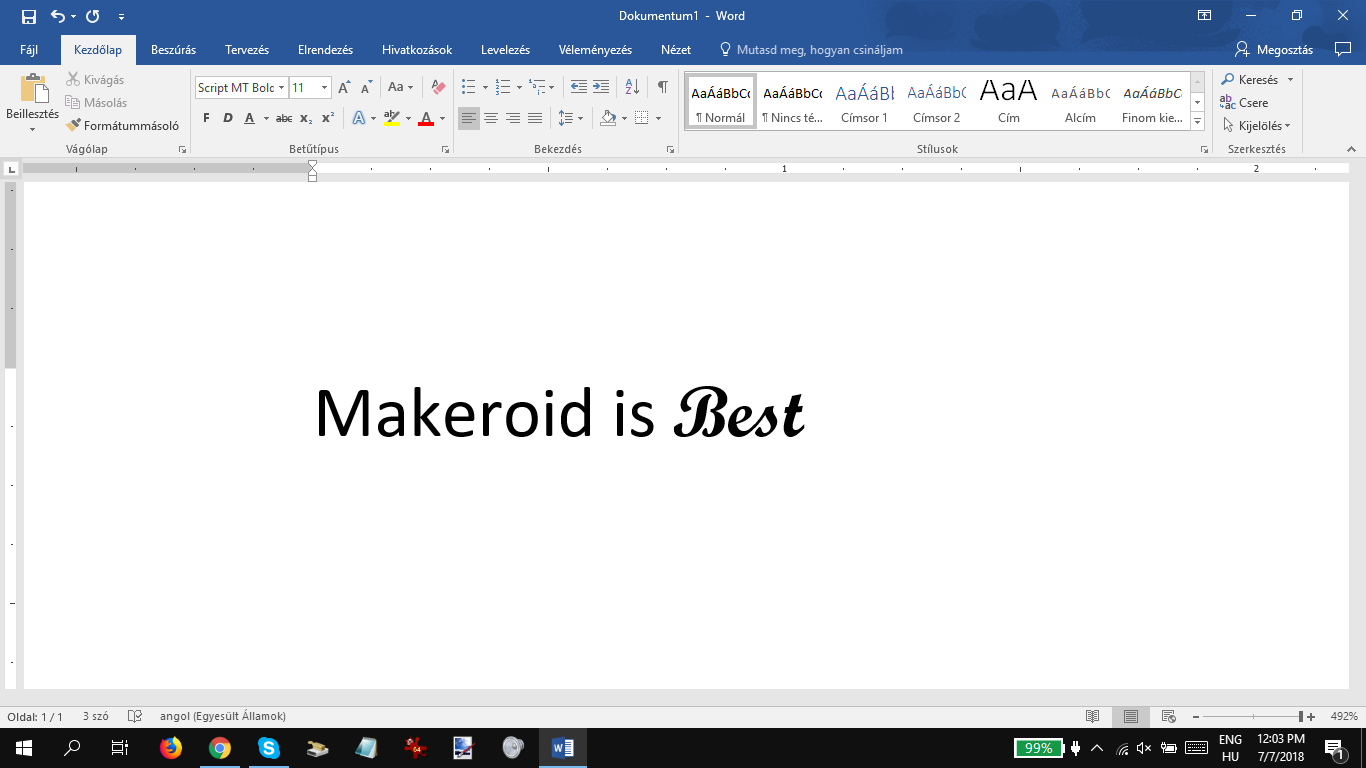
Task: Open the font size dropdown
Action: [x=324, y=88]
